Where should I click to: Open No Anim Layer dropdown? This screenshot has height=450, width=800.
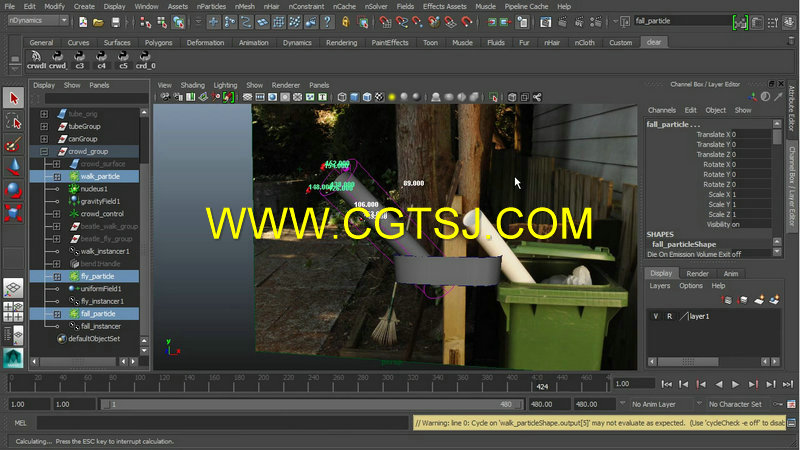[660, 404]
